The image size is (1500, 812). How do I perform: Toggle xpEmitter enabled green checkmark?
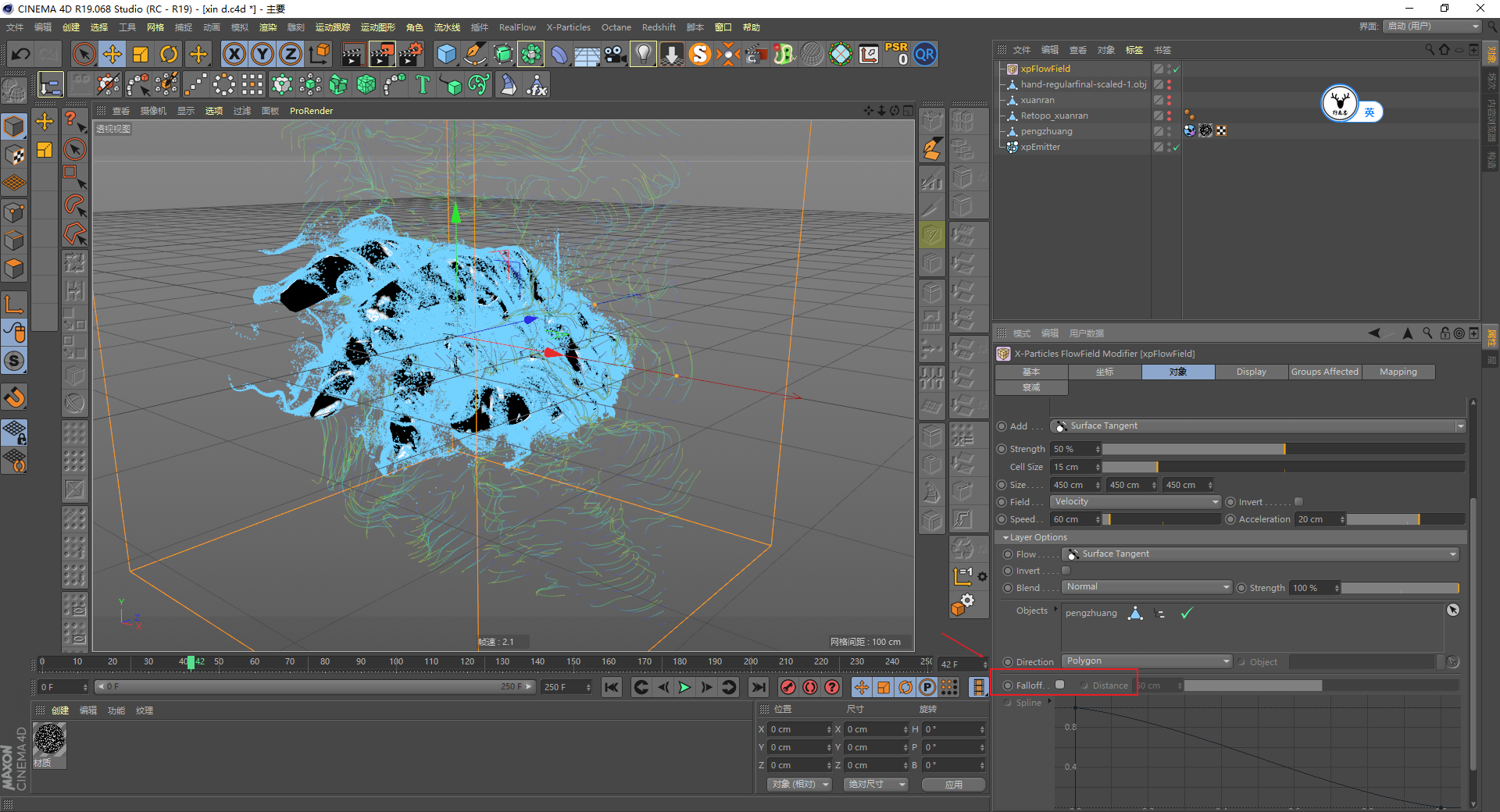pos(1176,148)
